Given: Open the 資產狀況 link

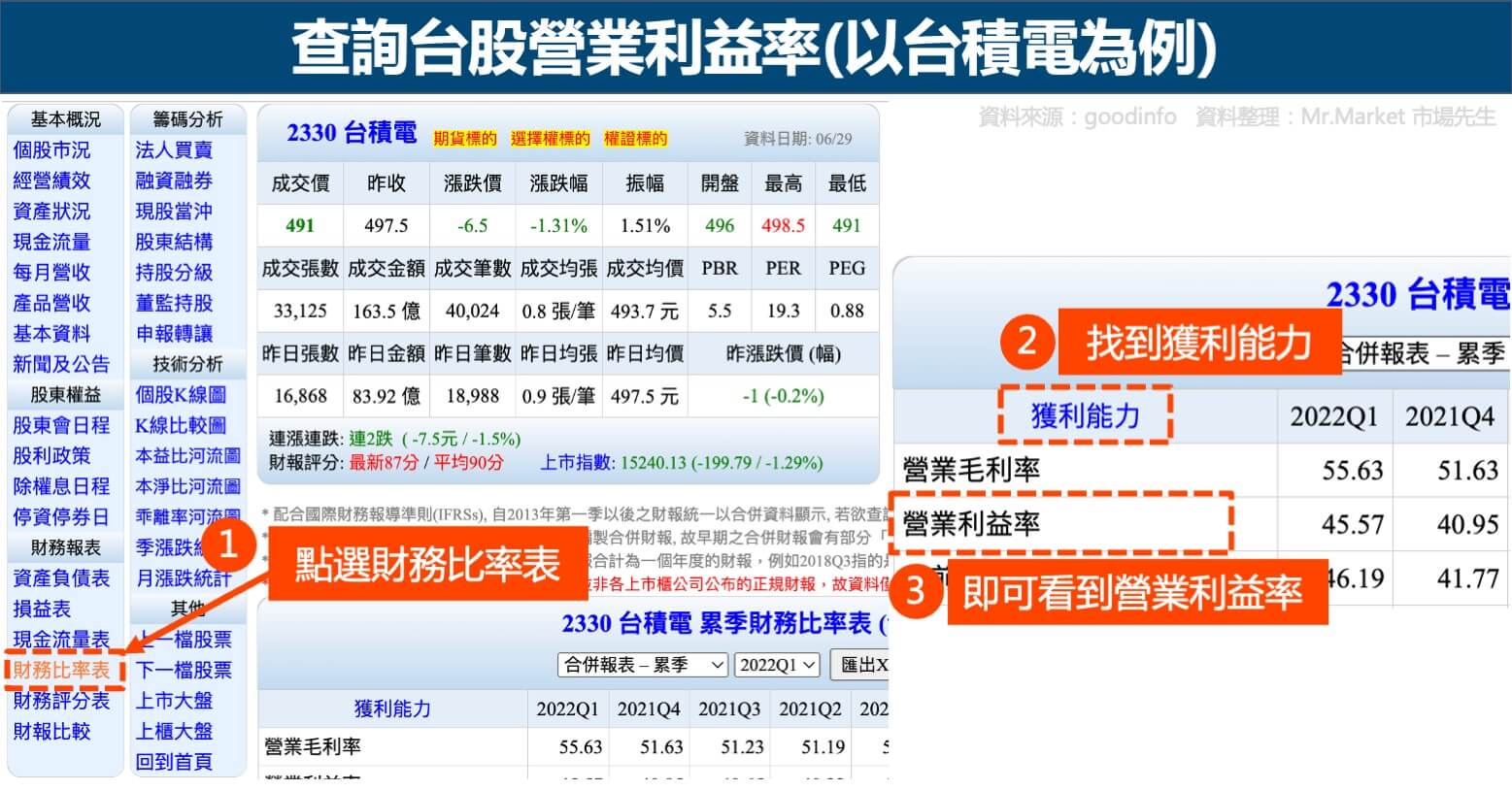Looking at the screenshot, I should (x=51, y=212).
